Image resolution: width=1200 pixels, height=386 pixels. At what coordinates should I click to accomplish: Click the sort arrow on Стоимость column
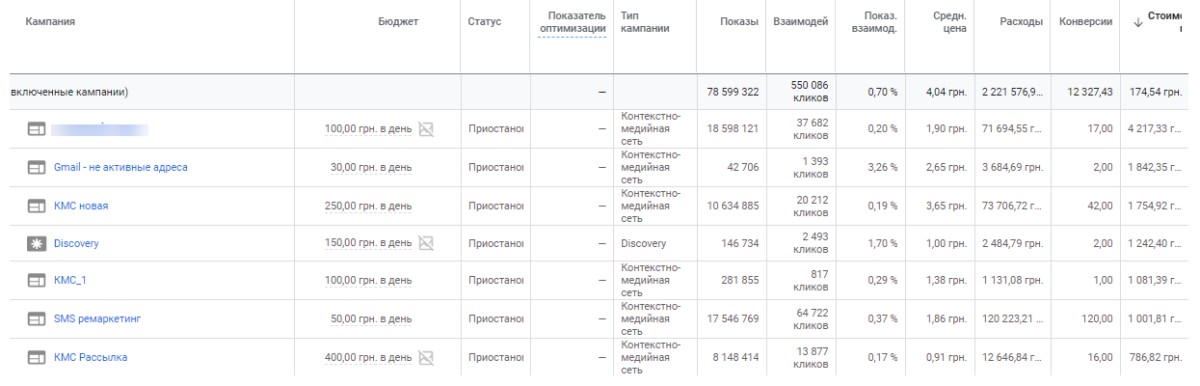click(x=1138, y=22)
